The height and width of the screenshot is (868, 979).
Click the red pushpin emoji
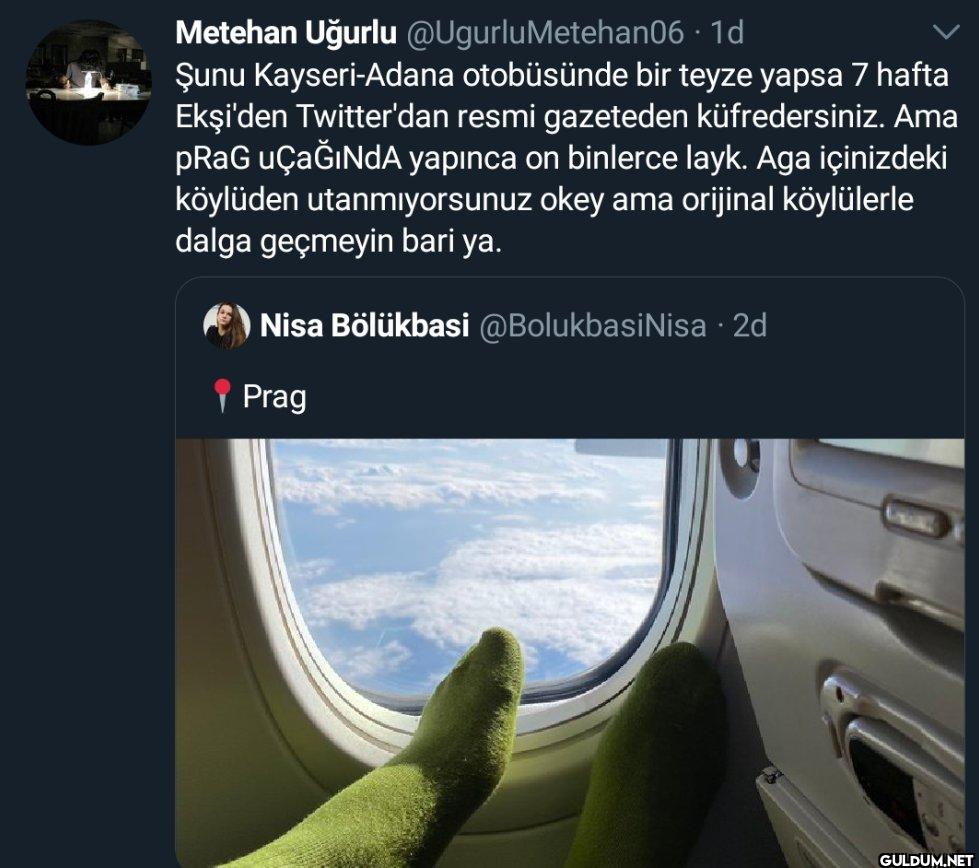(x=222, y=396)
